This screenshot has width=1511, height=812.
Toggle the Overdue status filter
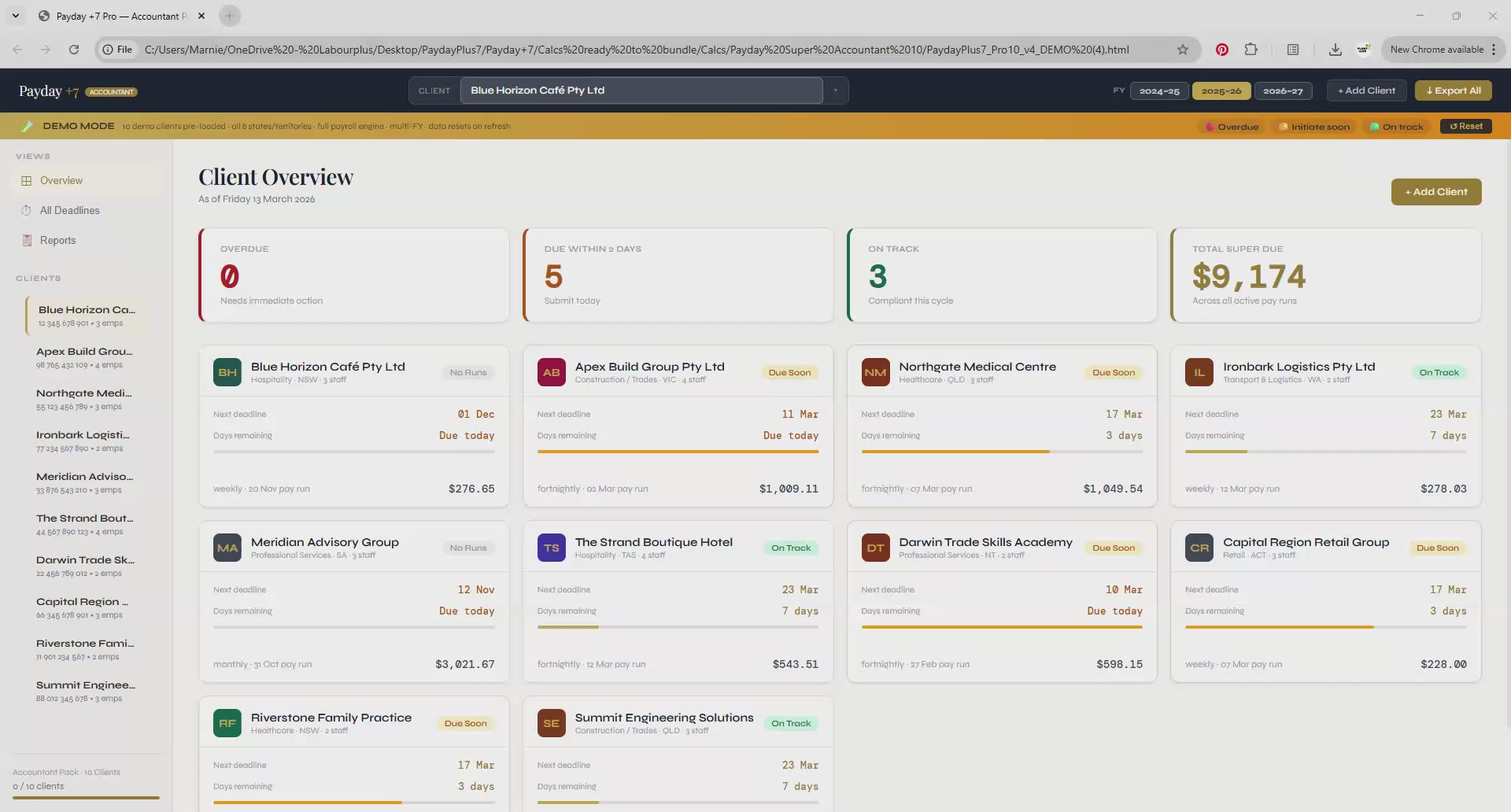pyautogui.click(x=1232, y=127)
